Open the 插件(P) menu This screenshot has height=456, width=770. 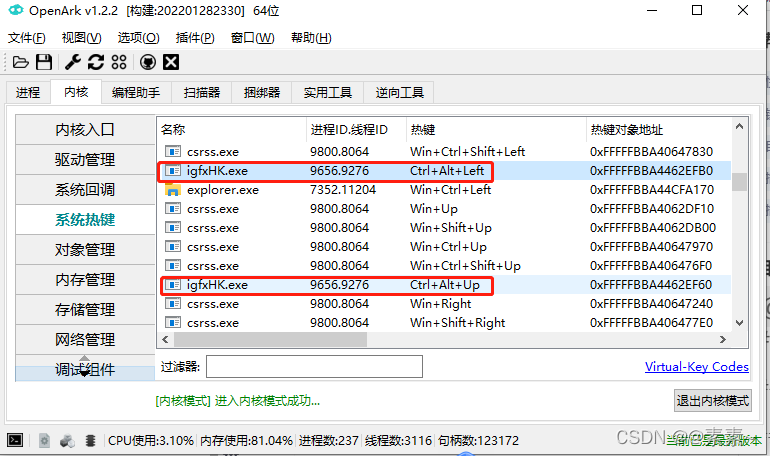click(x=195, y=38)
